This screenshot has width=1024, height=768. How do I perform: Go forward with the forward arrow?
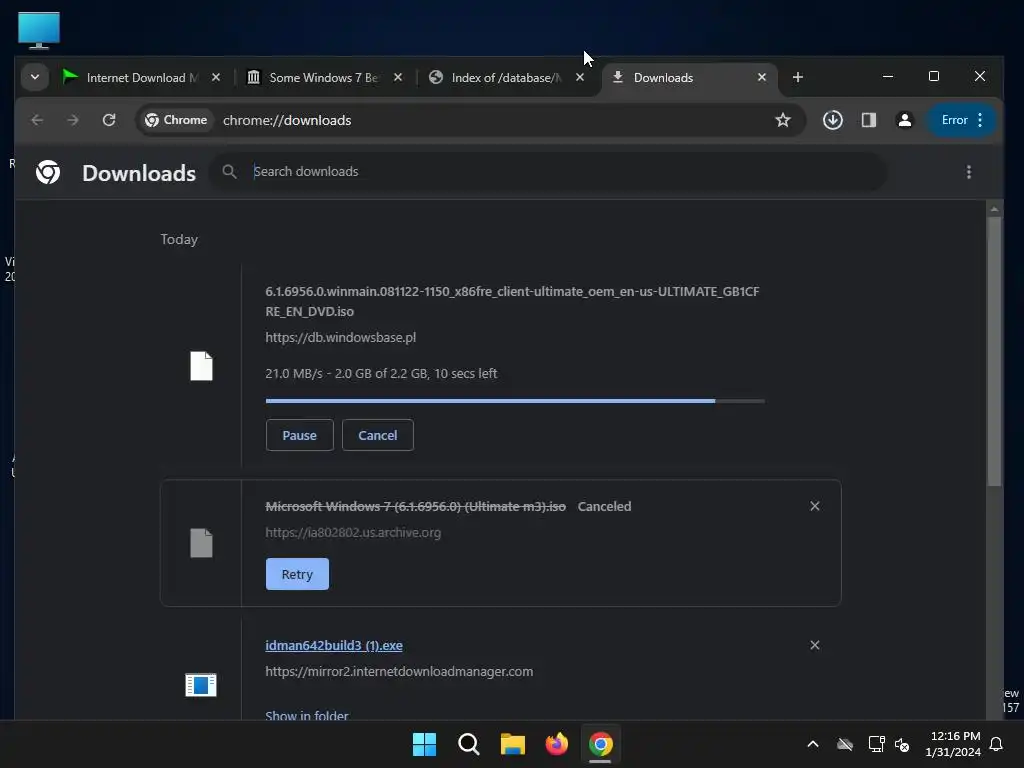point(72,120)
